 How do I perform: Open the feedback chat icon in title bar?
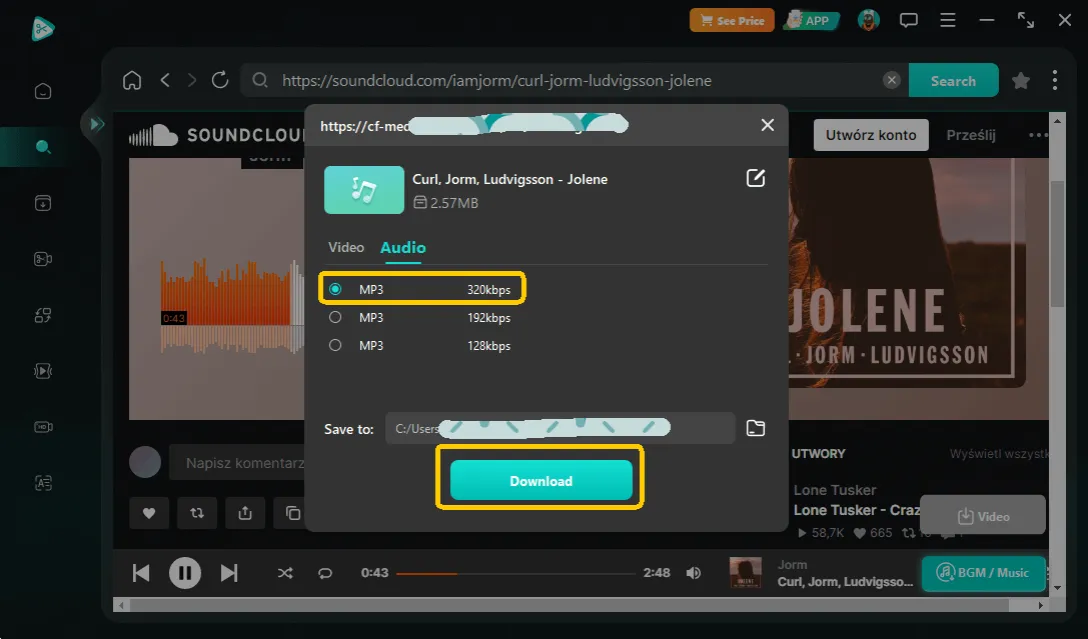(908, 19)
